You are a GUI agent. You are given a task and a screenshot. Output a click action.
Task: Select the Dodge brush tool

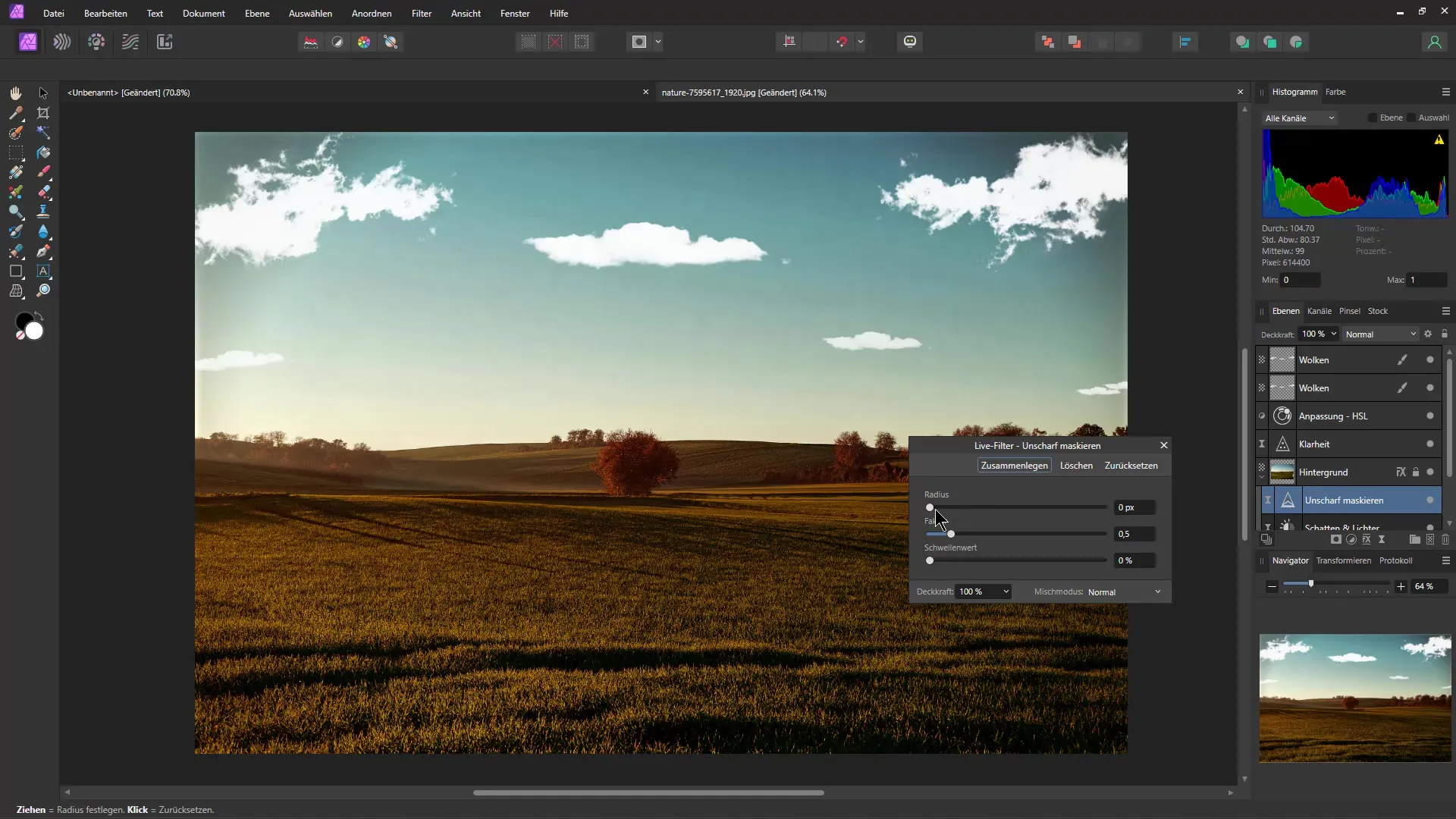click(x=15, y=212)
